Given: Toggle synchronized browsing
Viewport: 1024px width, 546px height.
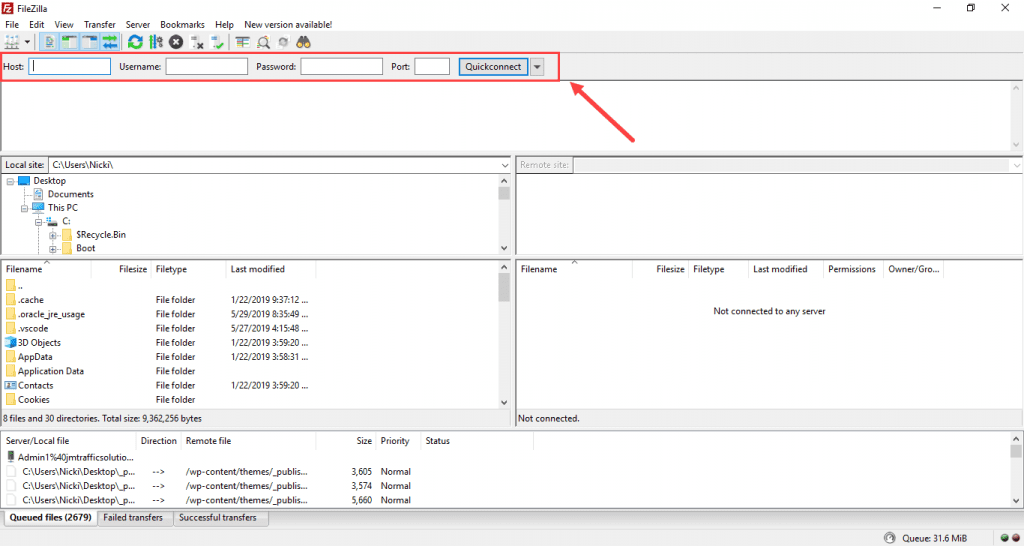Looking at the screenshot, I should point(283,42).
